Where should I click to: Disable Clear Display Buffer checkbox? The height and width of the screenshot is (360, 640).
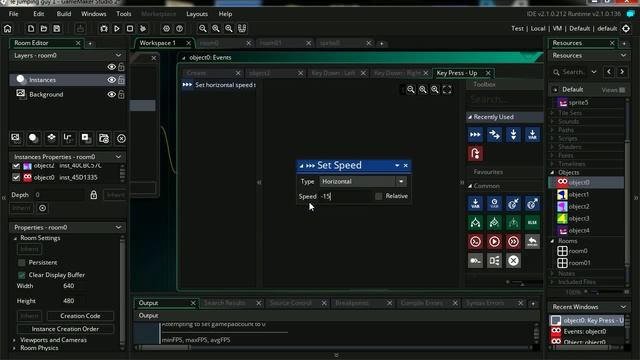click(x=22, y=275)
